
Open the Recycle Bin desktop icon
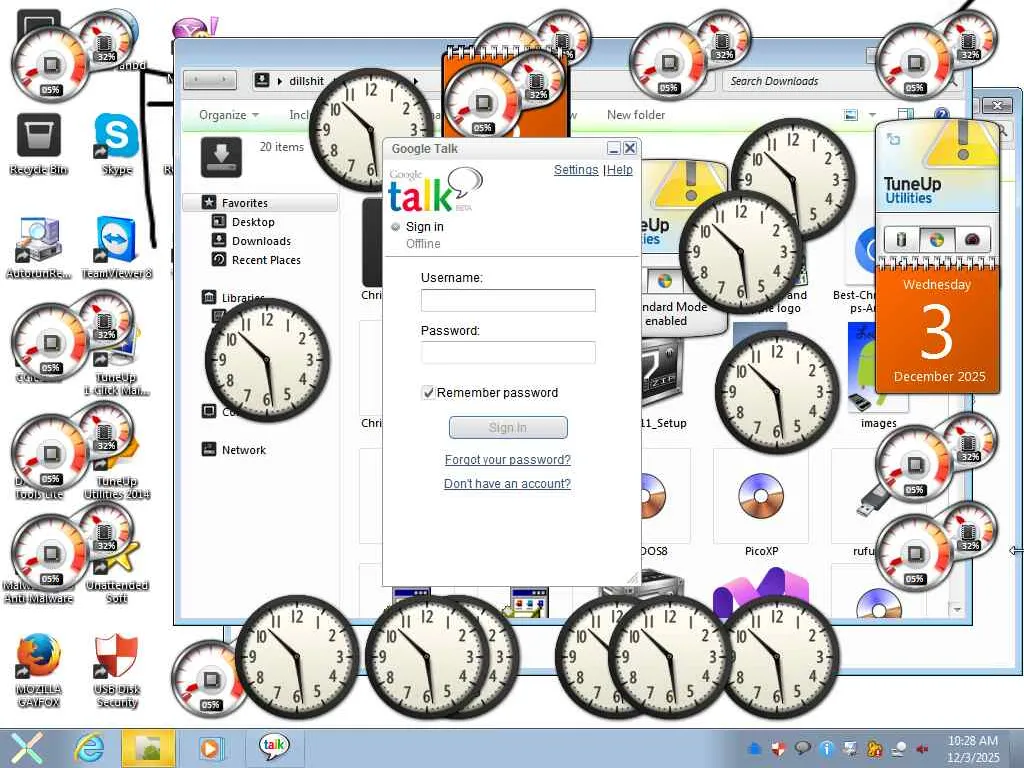point(39,144)
